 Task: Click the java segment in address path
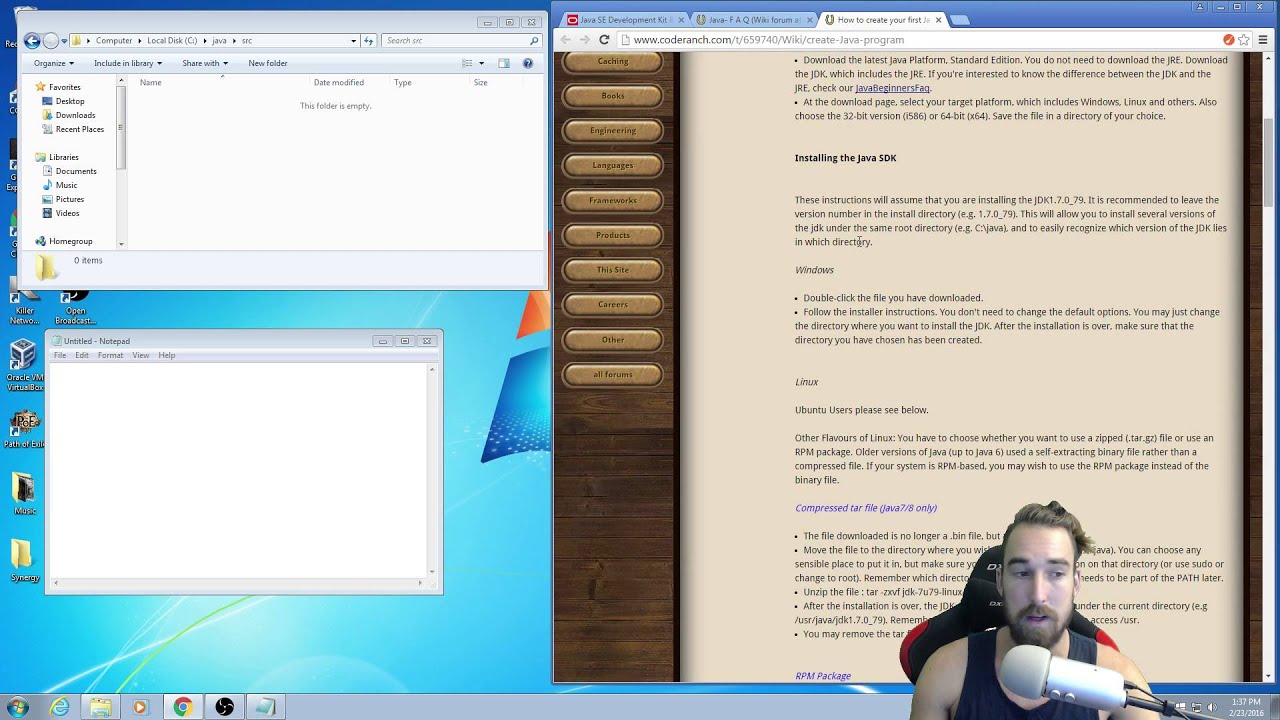(219, 41)
